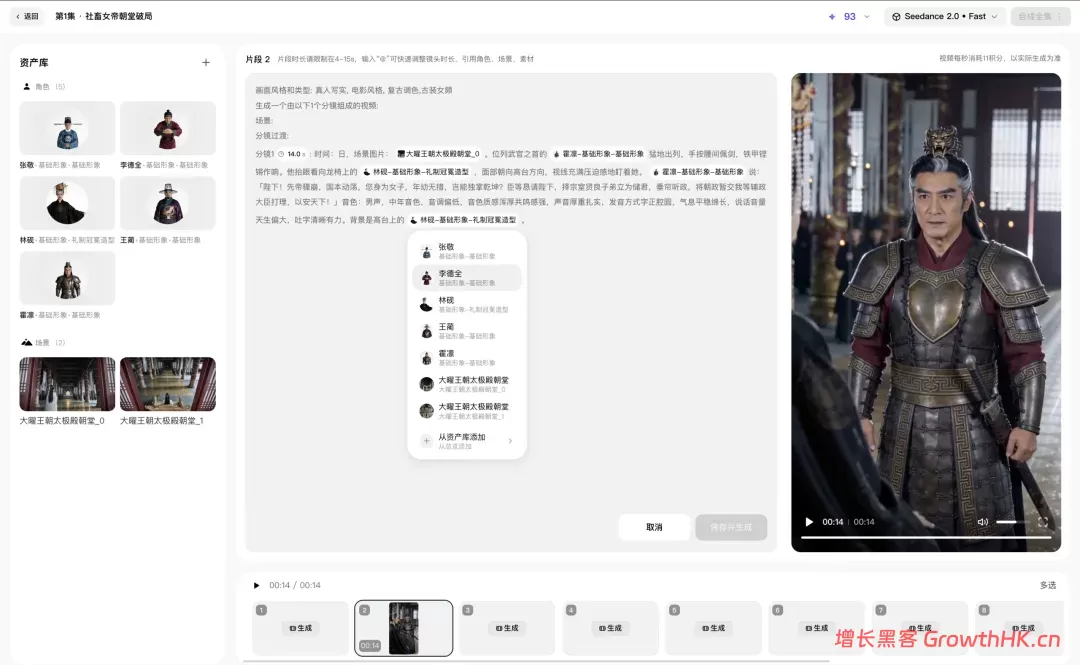Select segment 2 thumbnail in the timeline

404,628
